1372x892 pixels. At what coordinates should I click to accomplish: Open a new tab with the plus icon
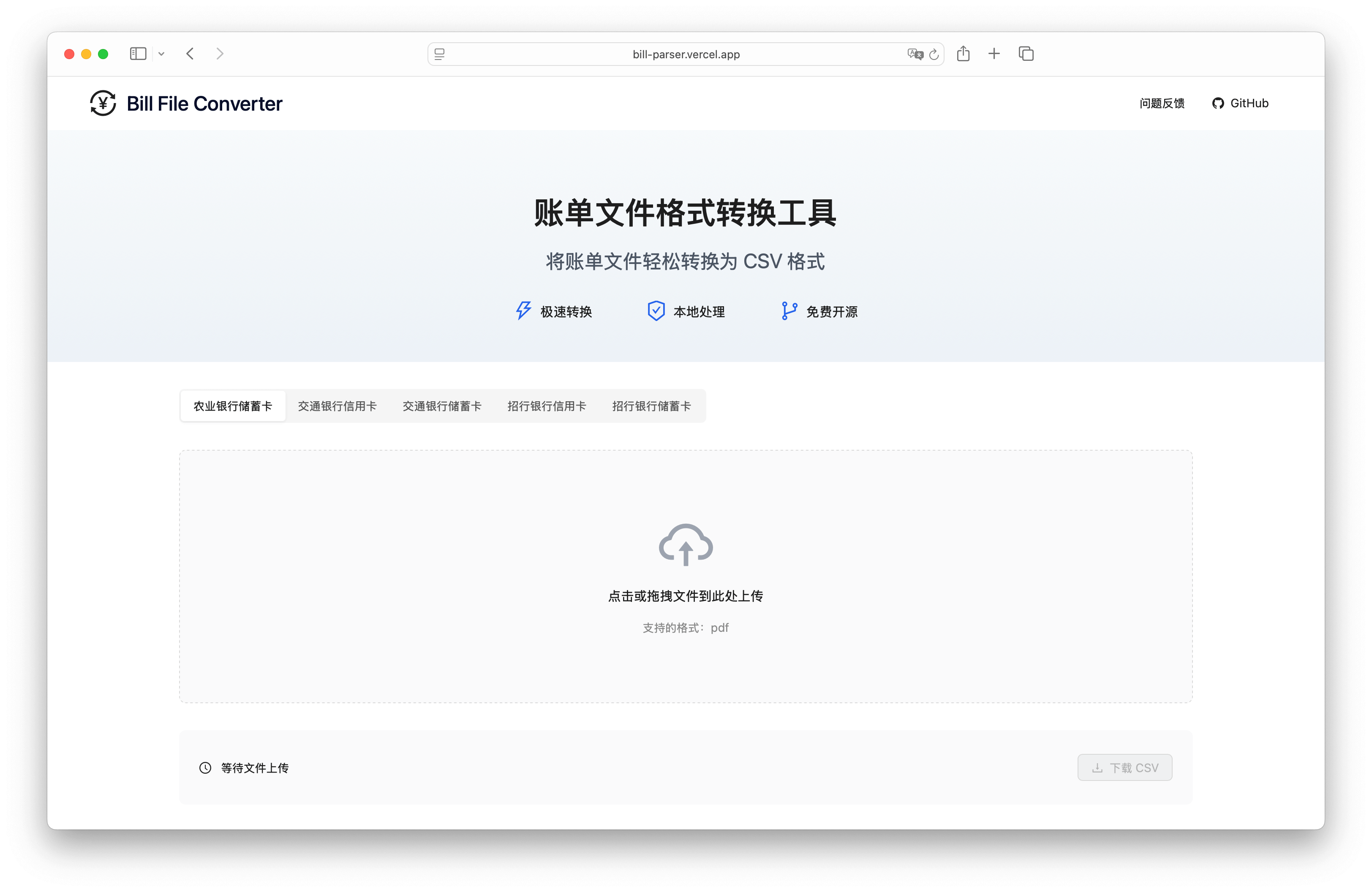[x=994, y=54]
